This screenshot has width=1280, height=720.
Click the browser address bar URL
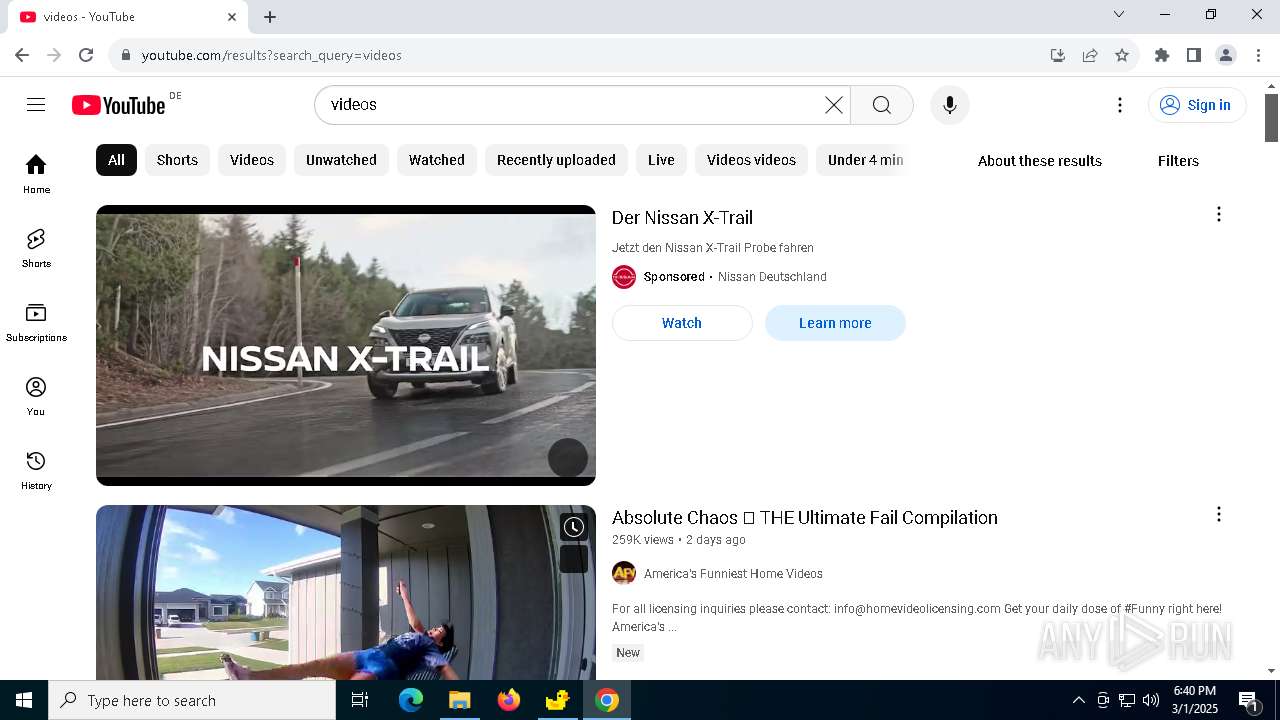point(272,55)
